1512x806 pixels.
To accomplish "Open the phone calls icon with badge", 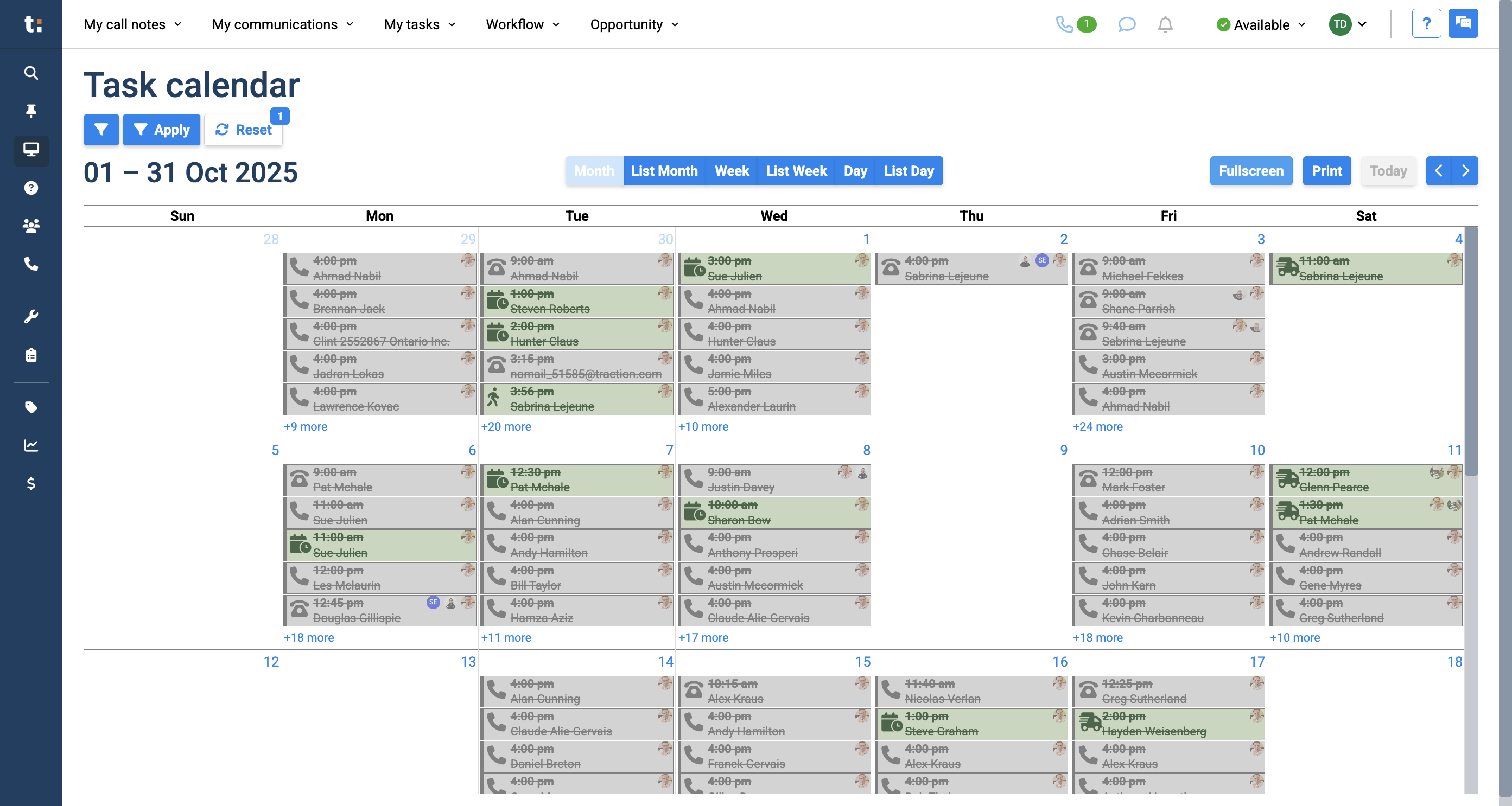I will click(1075, 24).
